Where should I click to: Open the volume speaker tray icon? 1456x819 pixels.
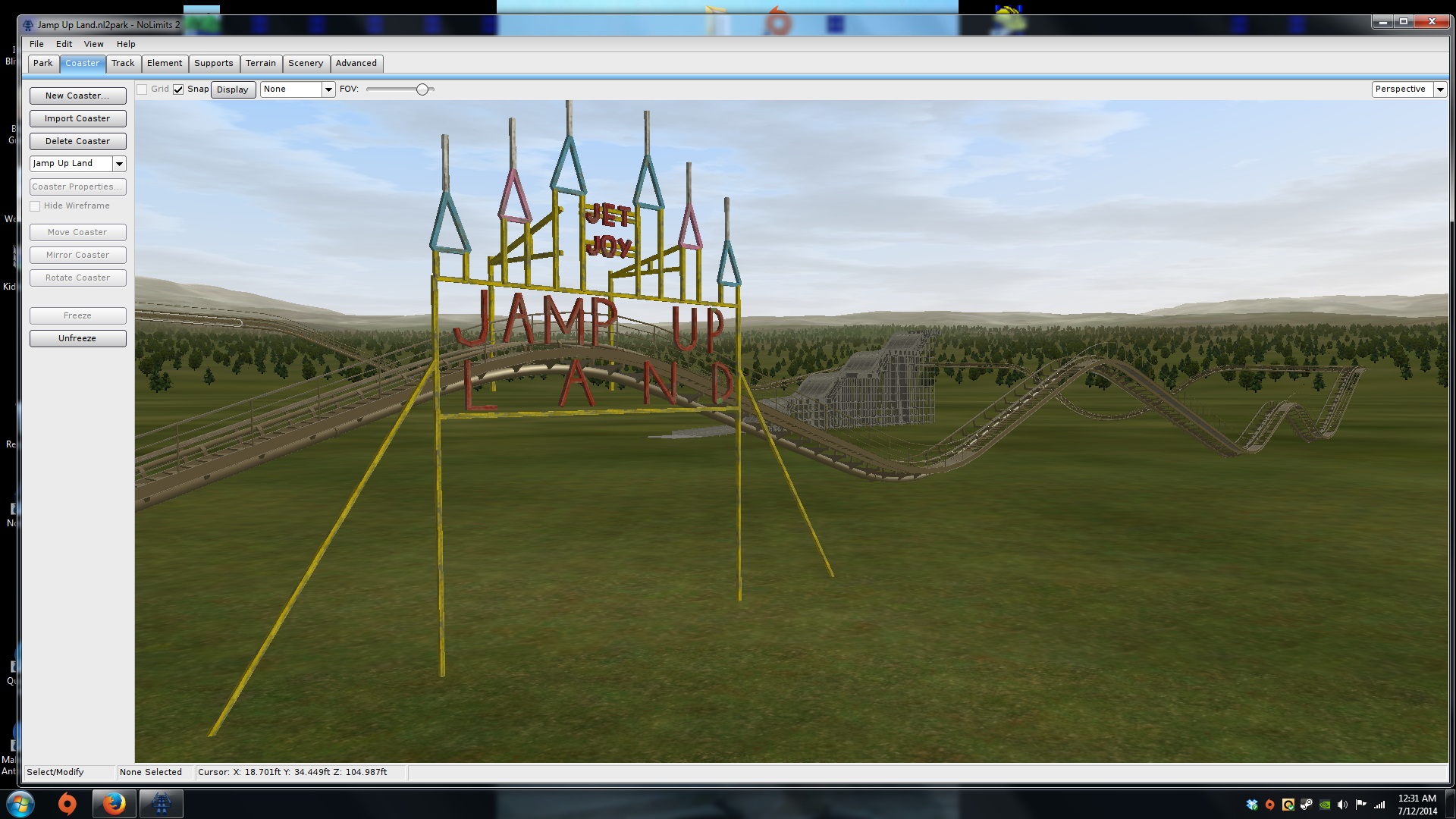click(x=1342, y=805)
